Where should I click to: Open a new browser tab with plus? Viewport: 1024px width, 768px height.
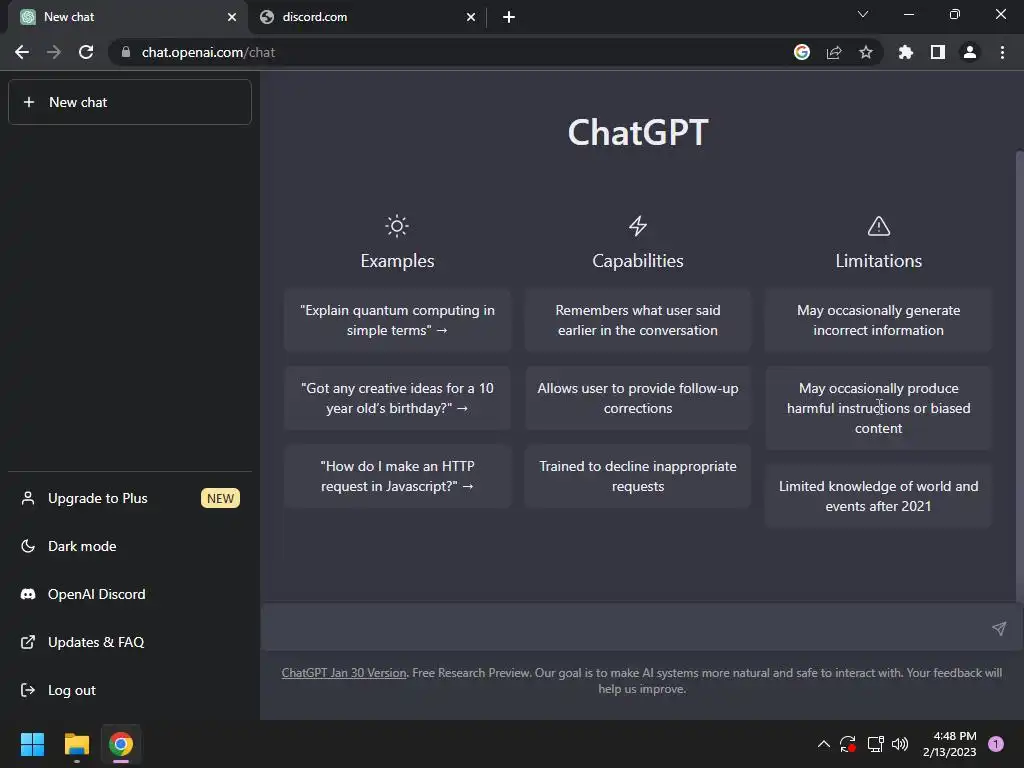click(509, 17)
